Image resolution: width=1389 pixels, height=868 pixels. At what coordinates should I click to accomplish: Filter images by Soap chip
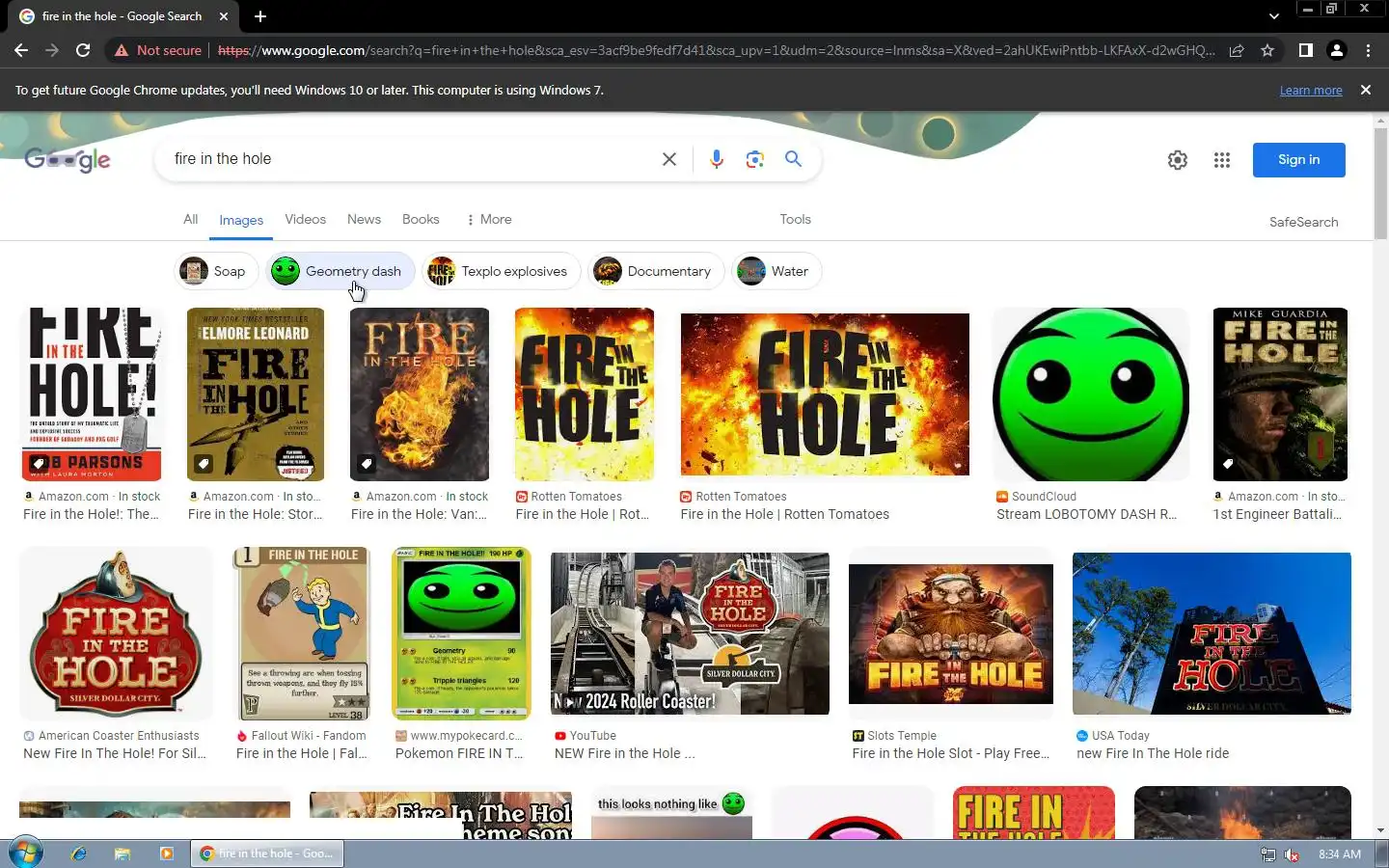pos(216,271)
